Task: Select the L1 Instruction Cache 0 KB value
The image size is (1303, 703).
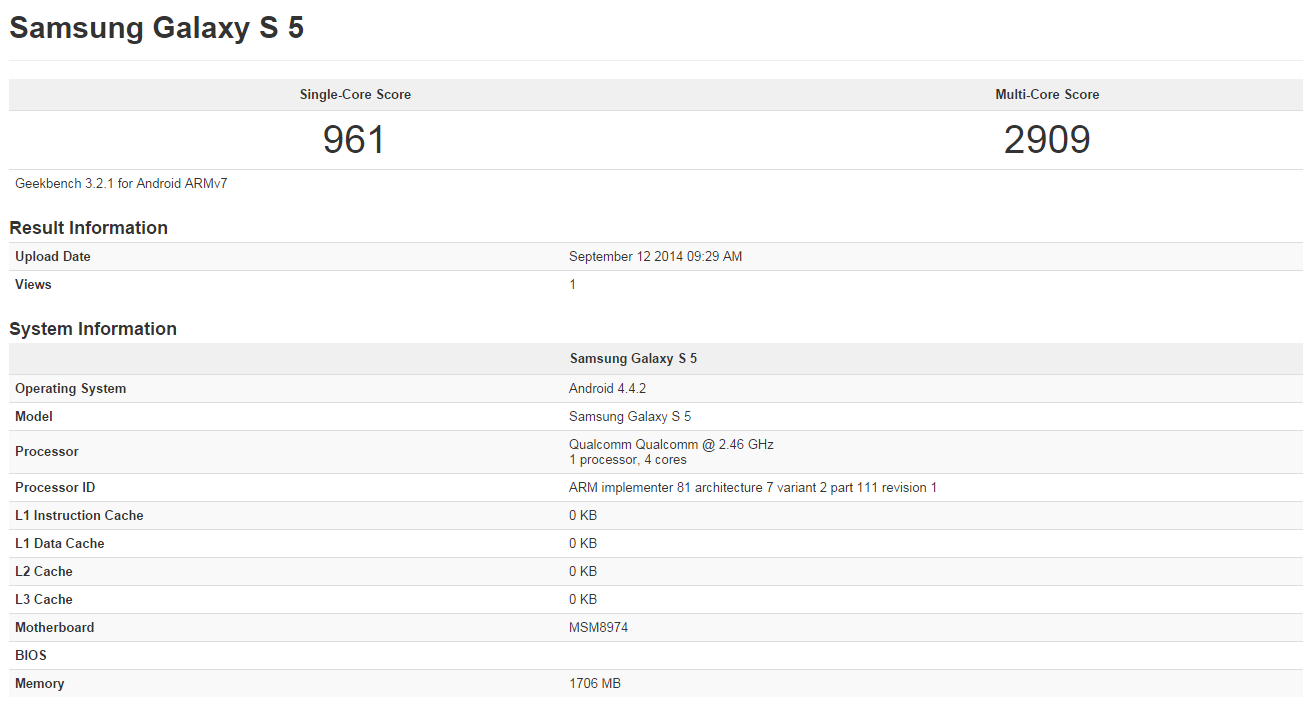Action: click(583, 516)
